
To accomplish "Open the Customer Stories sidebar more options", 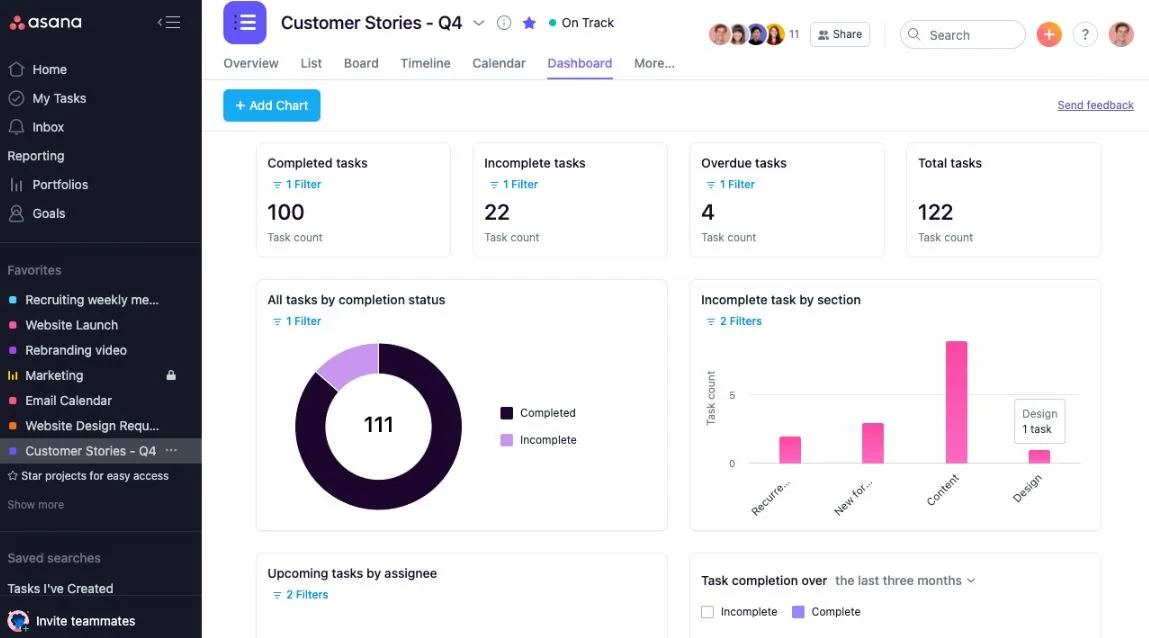I will [171, 451].
